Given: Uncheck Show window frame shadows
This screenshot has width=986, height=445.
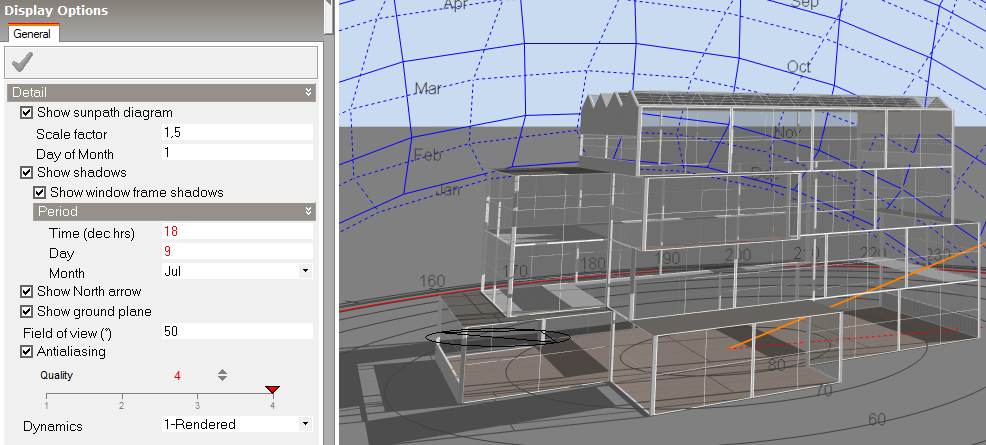Looking at the screenshot, I should (x=40, y=192).
